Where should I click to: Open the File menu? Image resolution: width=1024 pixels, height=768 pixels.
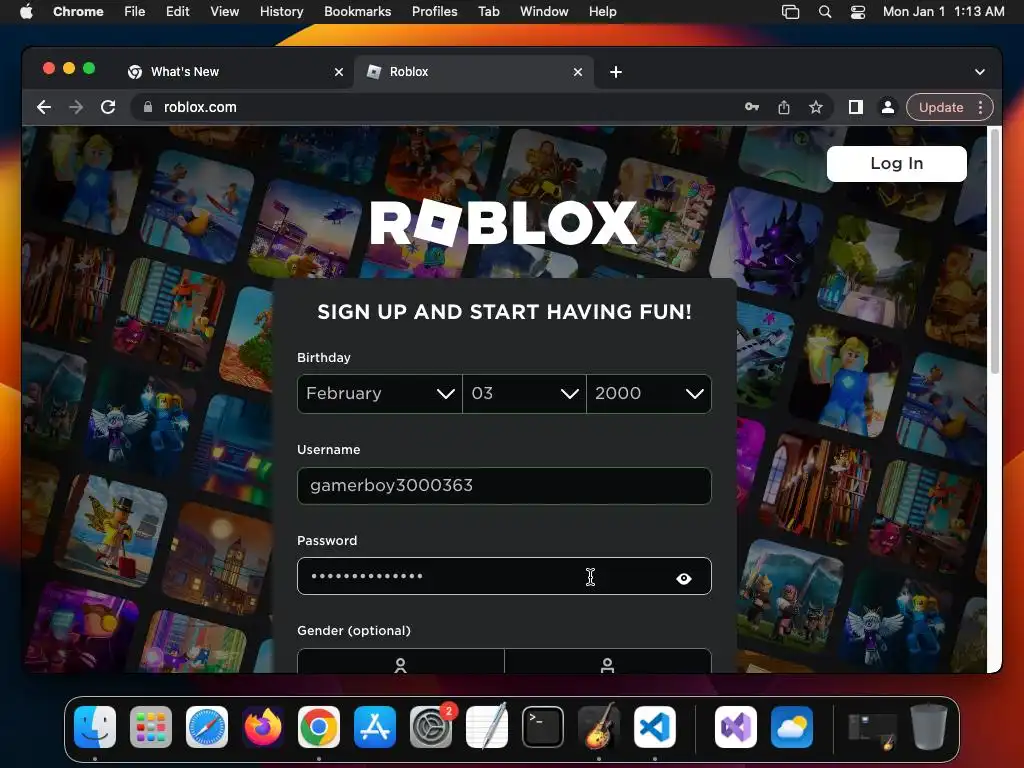(x=135, y=12)
